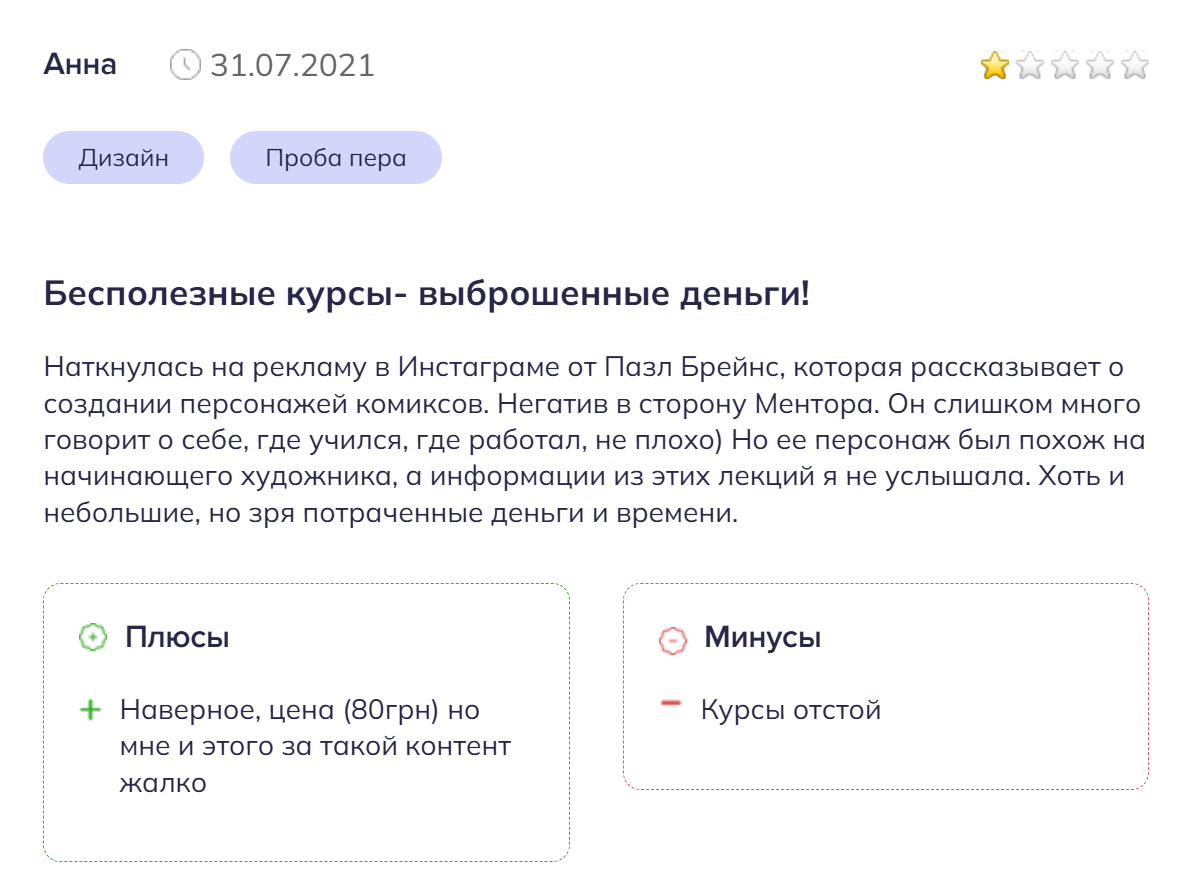The height and width of the screenshot is (879, 1179).
Task: Click the first gold rating star
Action: point(994,67)
